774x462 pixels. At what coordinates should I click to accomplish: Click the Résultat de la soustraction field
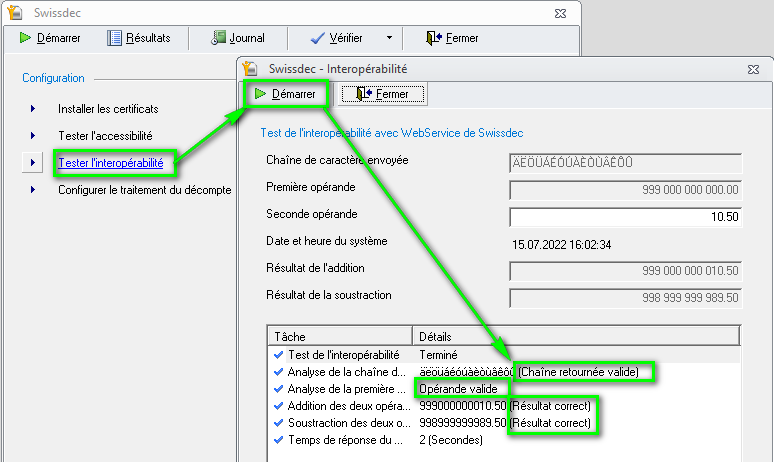click(x=625, y=298)
